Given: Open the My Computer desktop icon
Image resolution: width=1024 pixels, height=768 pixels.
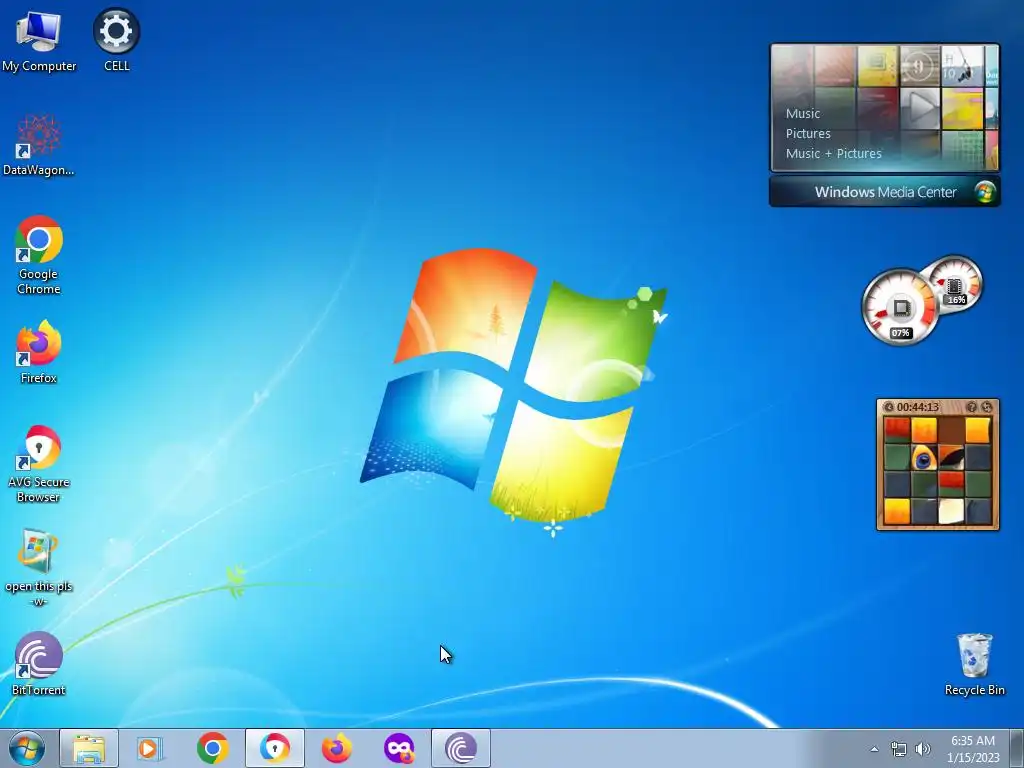Looking at the screenshot, I should click(39, 40).
